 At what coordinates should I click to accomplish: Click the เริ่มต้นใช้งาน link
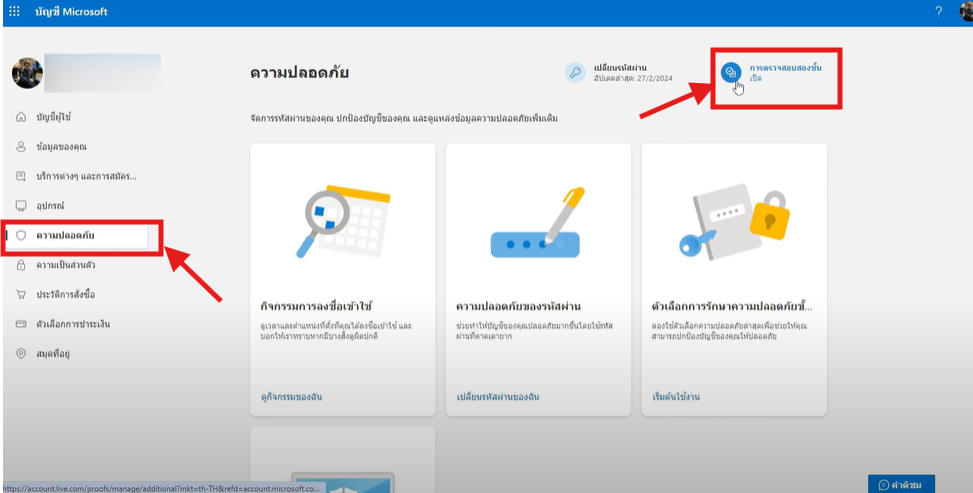(x=675, y=397)
